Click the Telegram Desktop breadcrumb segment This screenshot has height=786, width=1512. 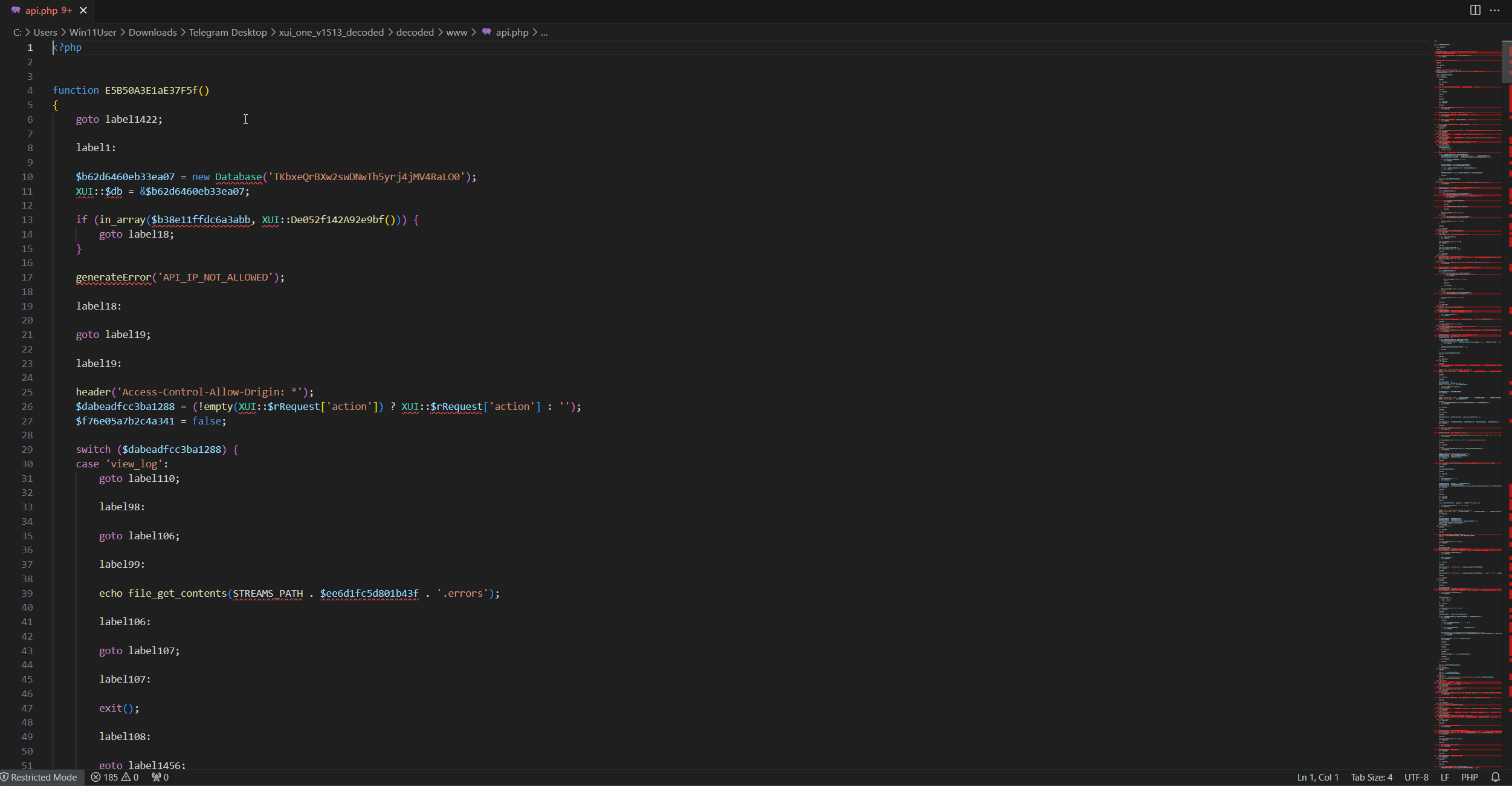click(x=227, y=32)
